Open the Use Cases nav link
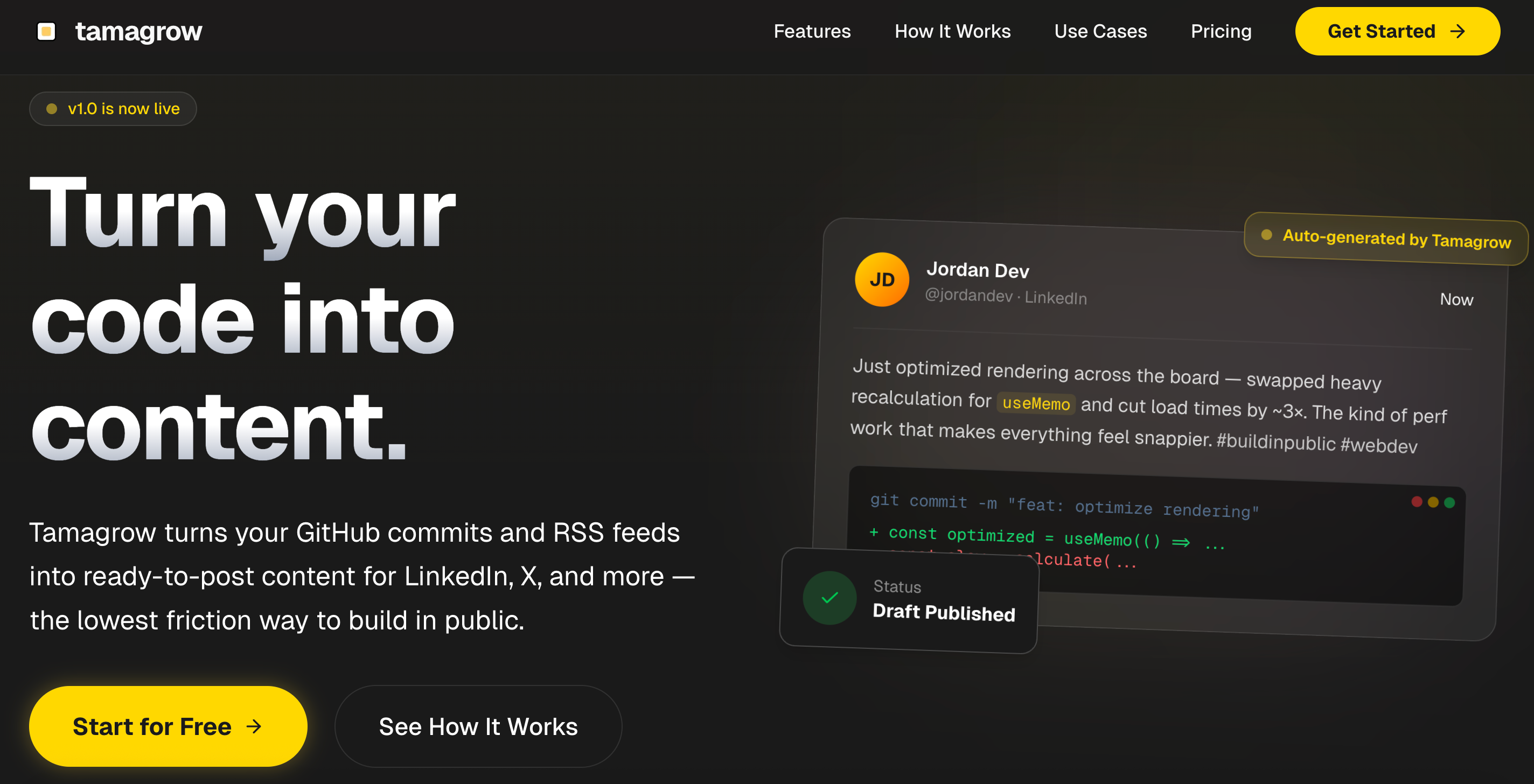The width and height of the screenshot is (1534, 784). [x=1100, y=31]
